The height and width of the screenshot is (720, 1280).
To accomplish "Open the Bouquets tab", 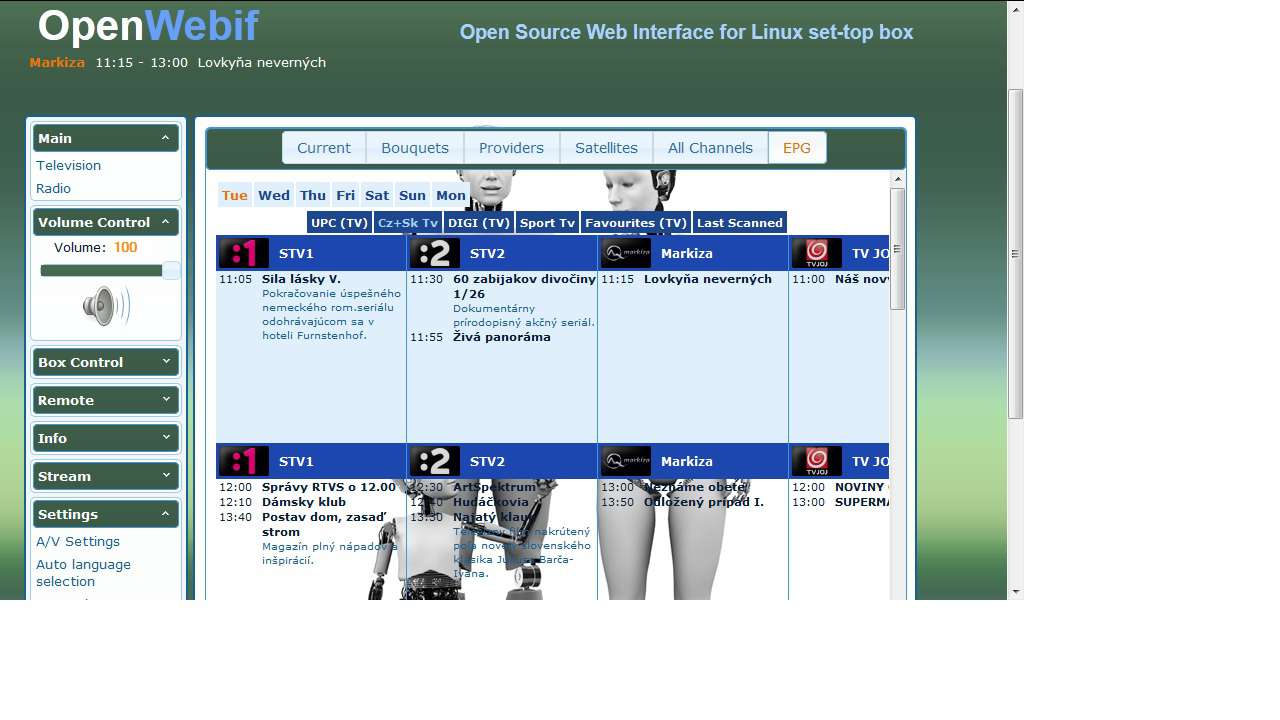I will 415,148.
